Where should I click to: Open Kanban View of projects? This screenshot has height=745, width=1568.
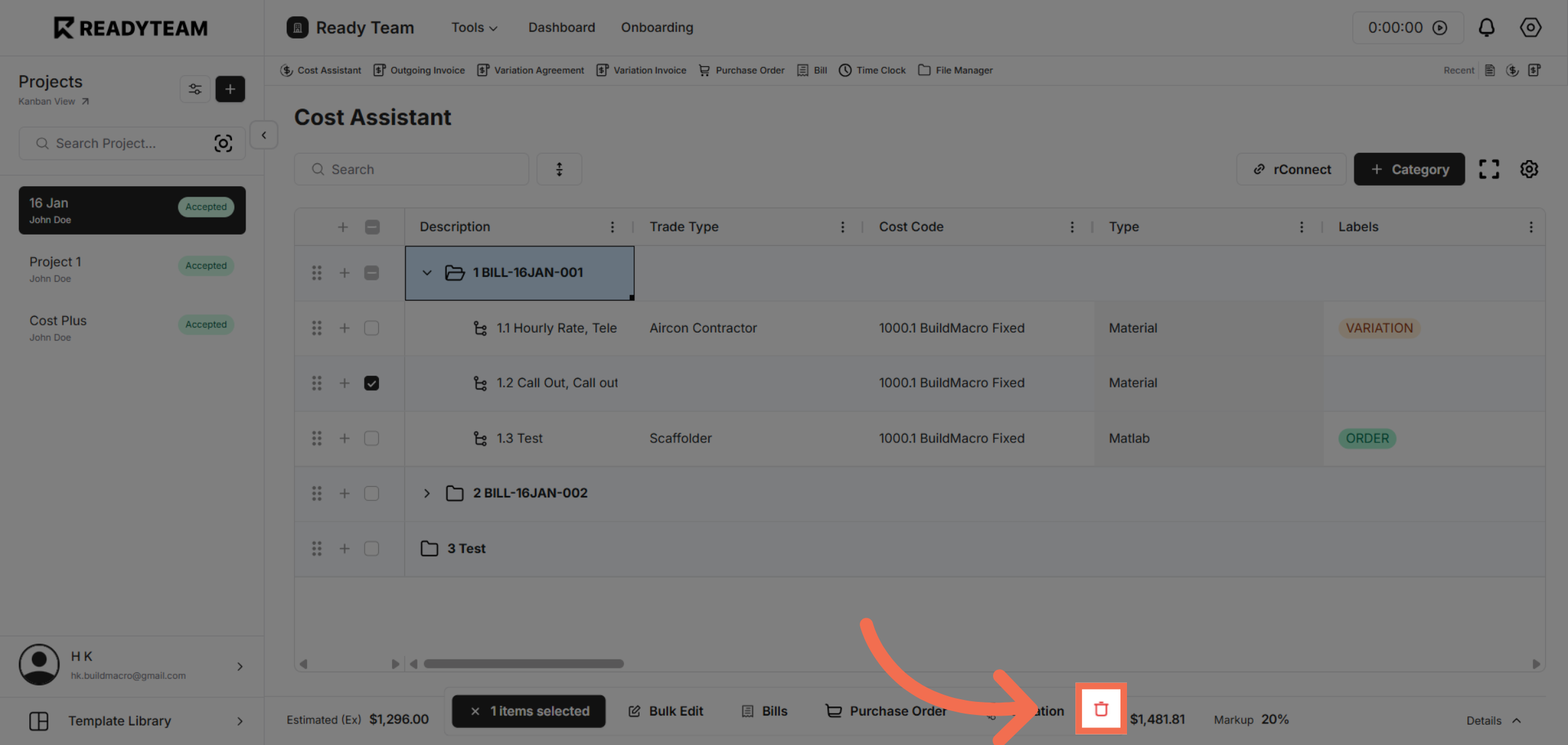point(46,101)
